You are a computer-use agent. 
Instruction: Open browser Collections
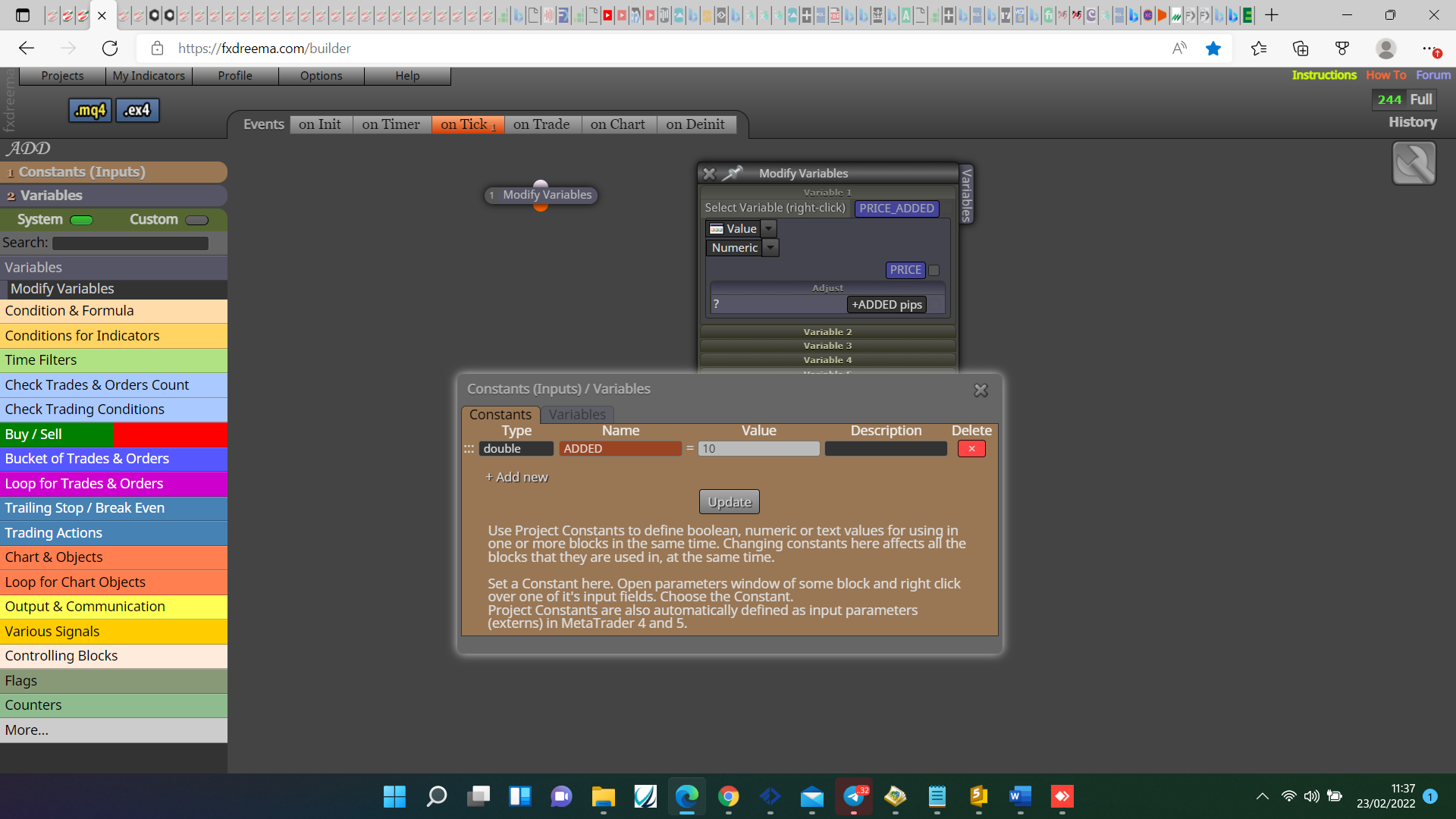[1301, 49]
